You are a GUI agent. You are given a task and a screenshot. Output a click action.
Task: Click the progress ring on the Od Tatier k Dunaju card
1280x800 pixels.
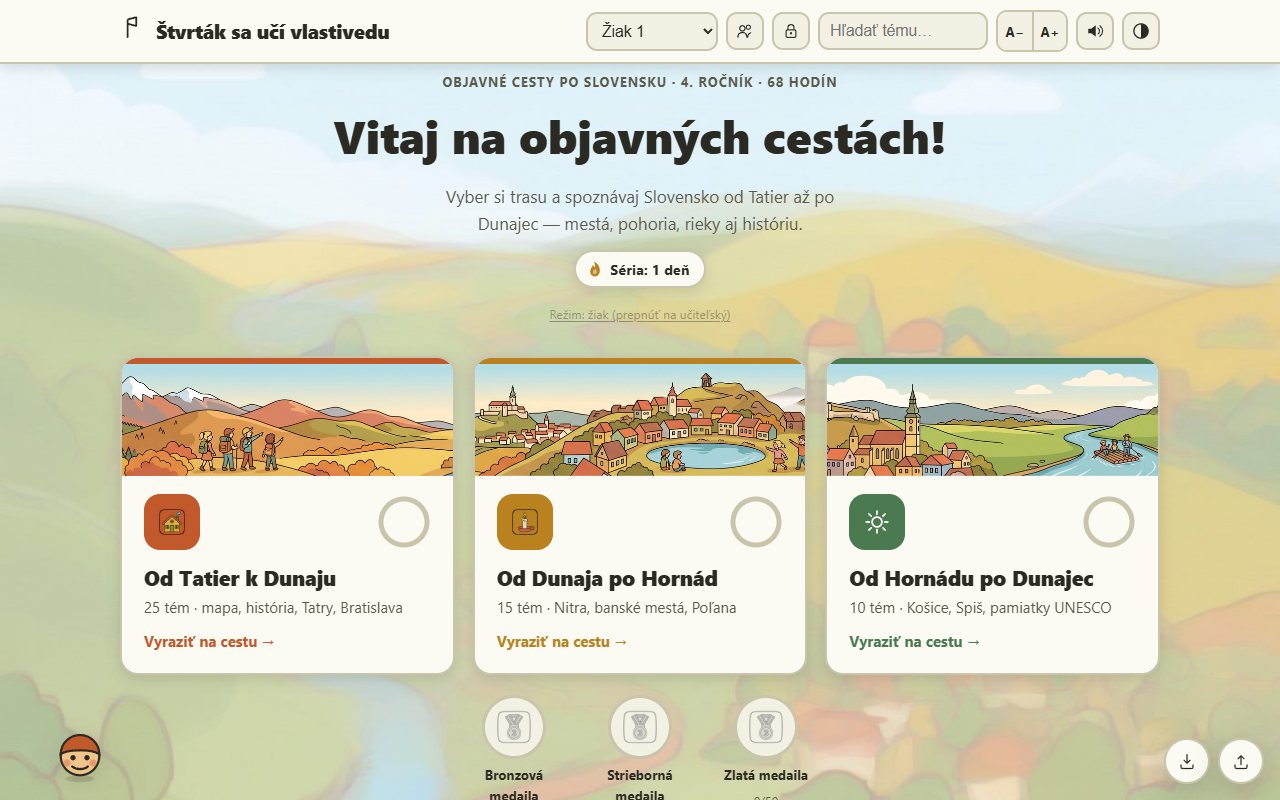(x=404, y=522)
